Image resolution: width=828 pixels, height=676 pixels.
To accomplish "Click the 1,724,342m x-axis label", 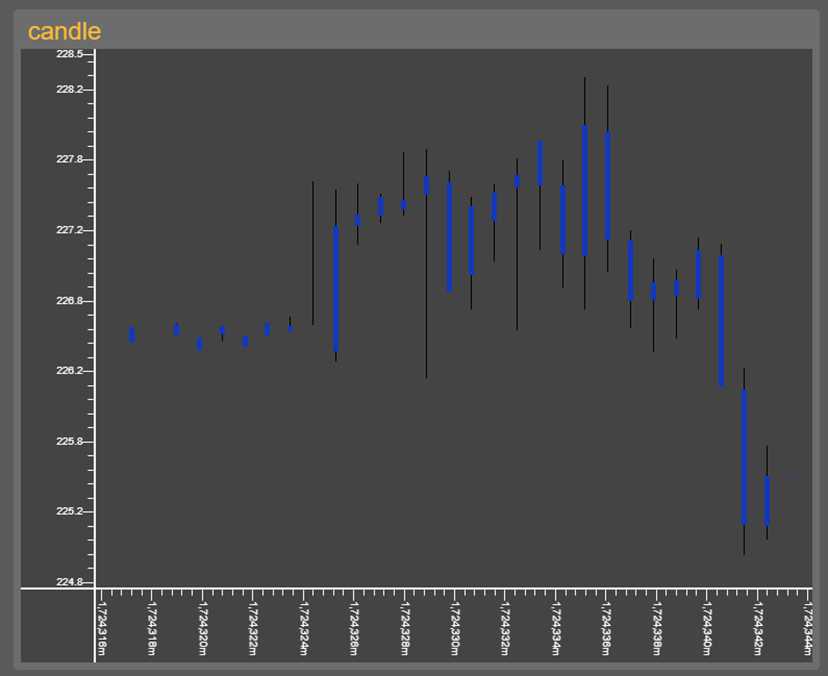I will click(757, 628).
